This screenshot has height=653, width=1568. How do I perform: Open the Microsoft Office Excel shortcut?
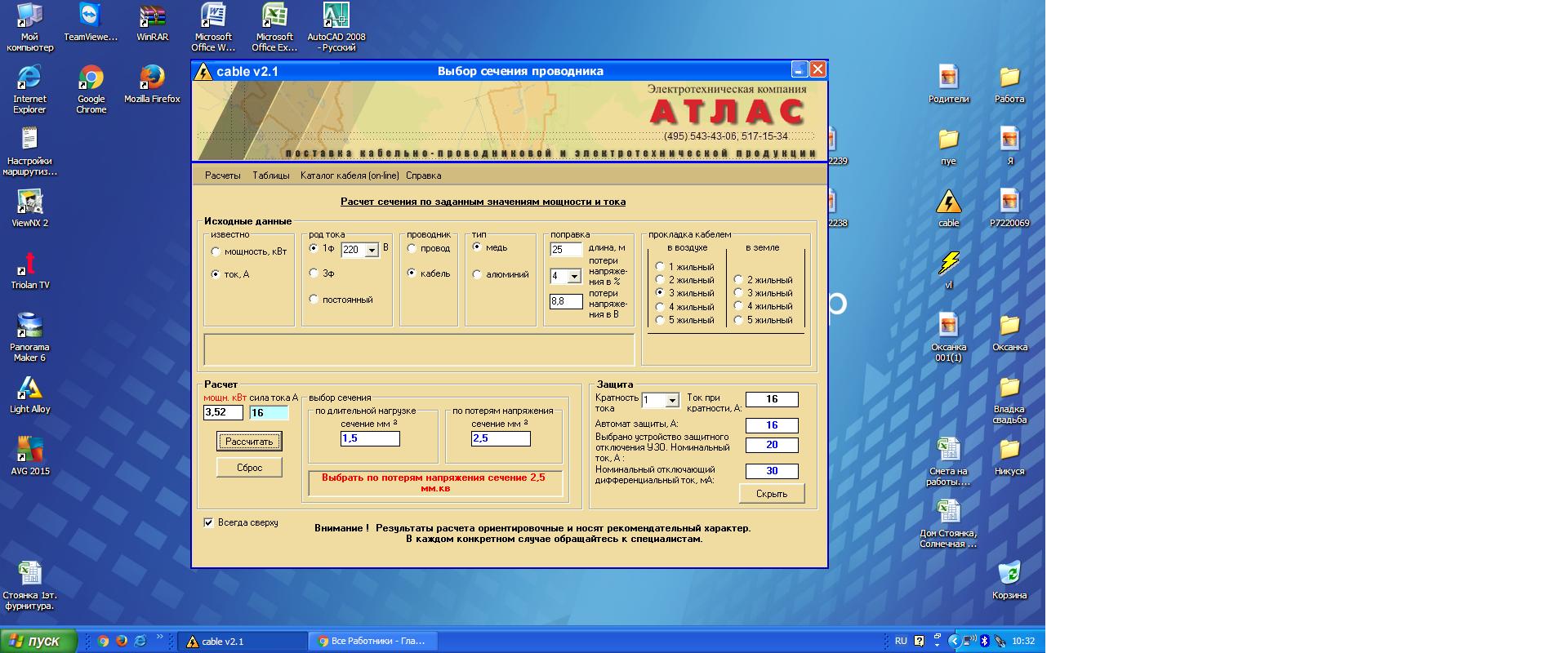(x=274, y=27)
